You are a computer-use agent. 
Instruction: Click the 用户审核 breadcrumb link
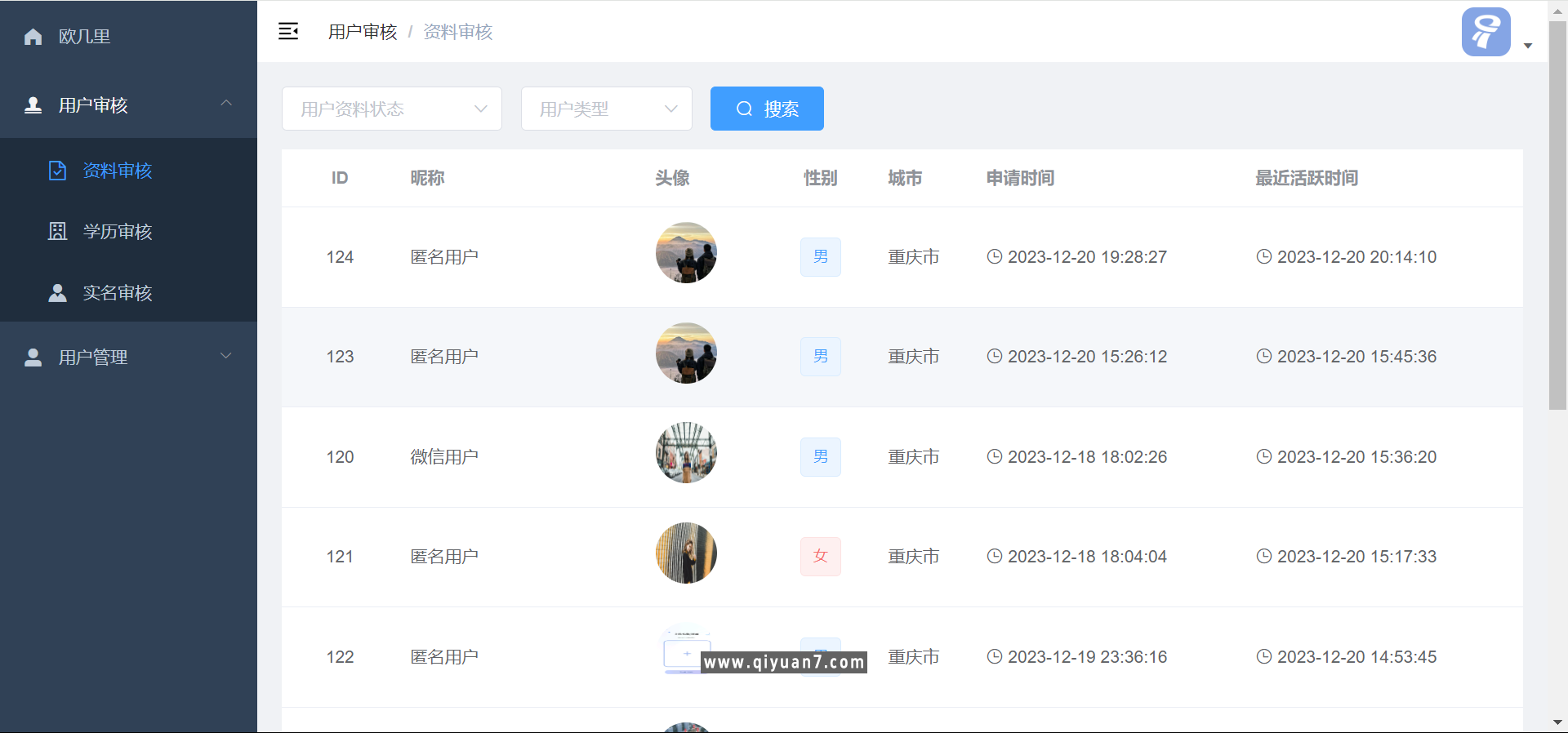tap(363, 32)
